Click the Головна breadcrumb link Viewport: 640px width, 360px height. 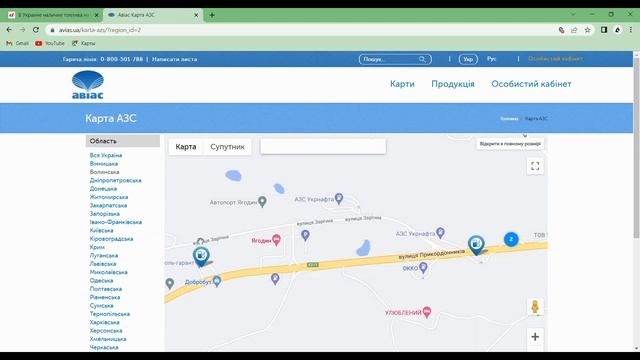point(509,119)
